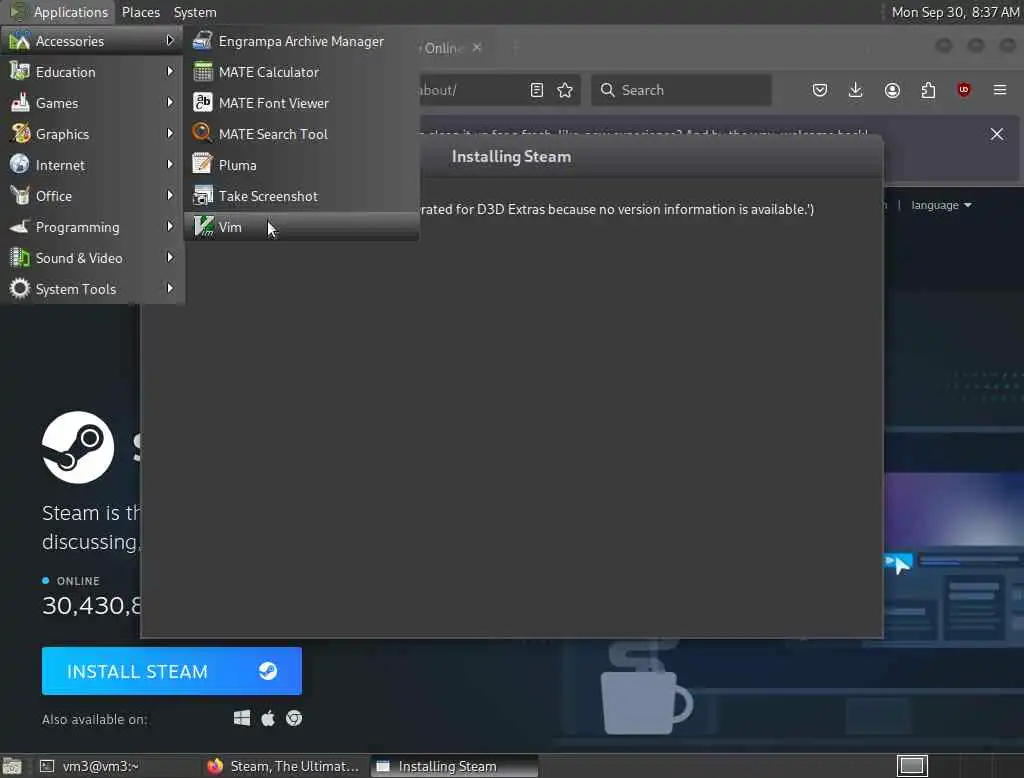The image size is (1024, 778).
Task: Click the uBlock Origin shield icon
Action: pos(963,90)
